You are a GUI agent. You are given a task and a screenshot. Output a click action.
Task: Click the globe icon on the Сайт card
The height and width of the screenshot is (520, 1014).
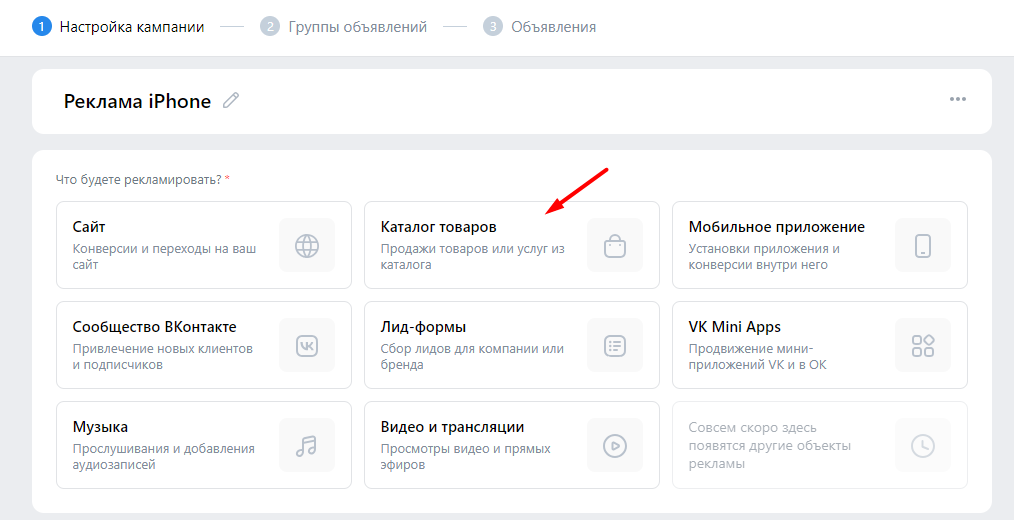(307, 245)
